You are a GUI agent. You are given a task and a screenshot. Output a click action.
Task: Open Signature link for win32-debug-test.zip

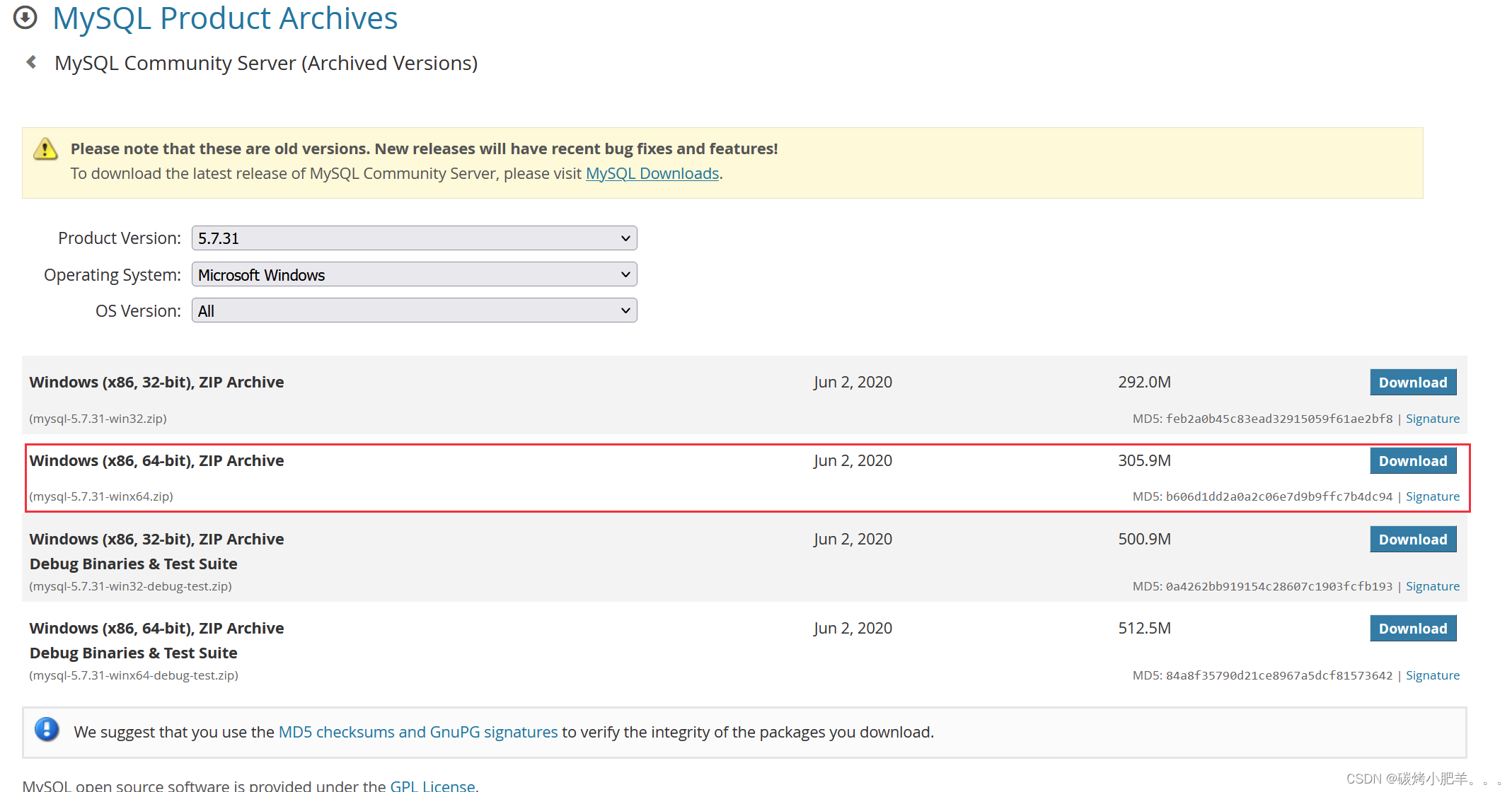coord(1432,586)
